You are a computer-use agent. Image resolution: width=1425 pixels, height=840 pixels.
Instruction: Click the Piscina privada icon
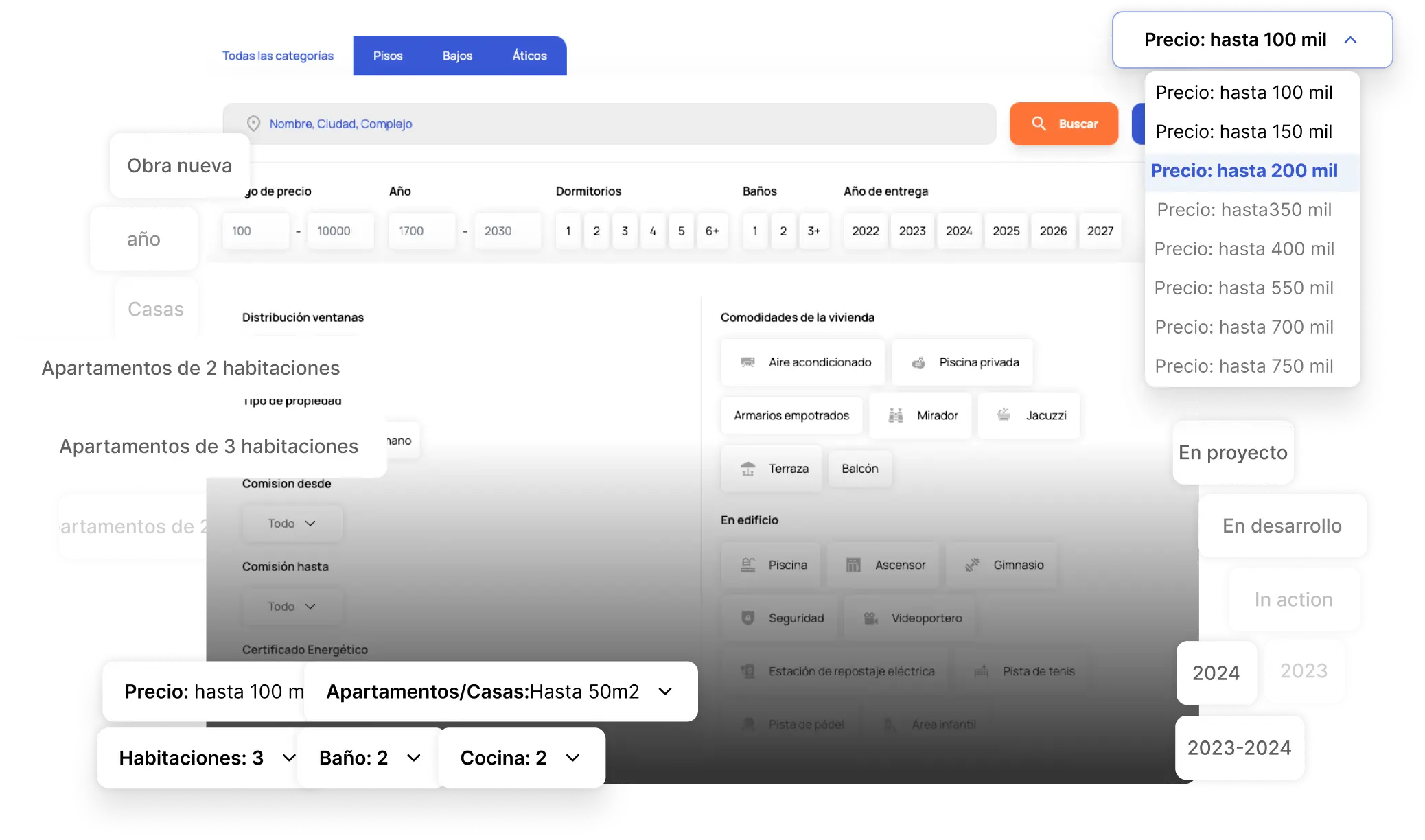point(918,362)
